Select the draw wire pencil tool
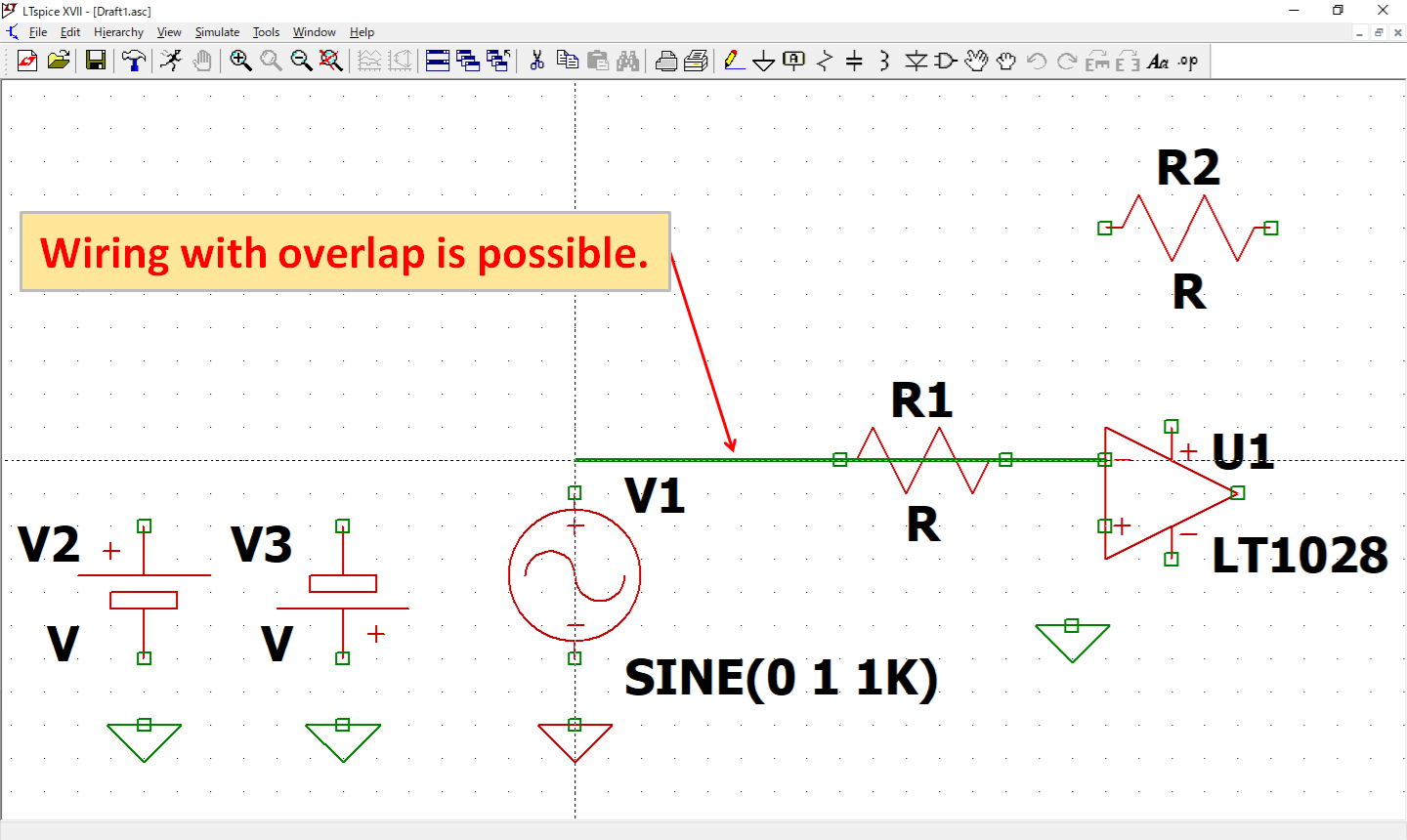This screenshot has height=840, width=1407. tap(734, 61)
